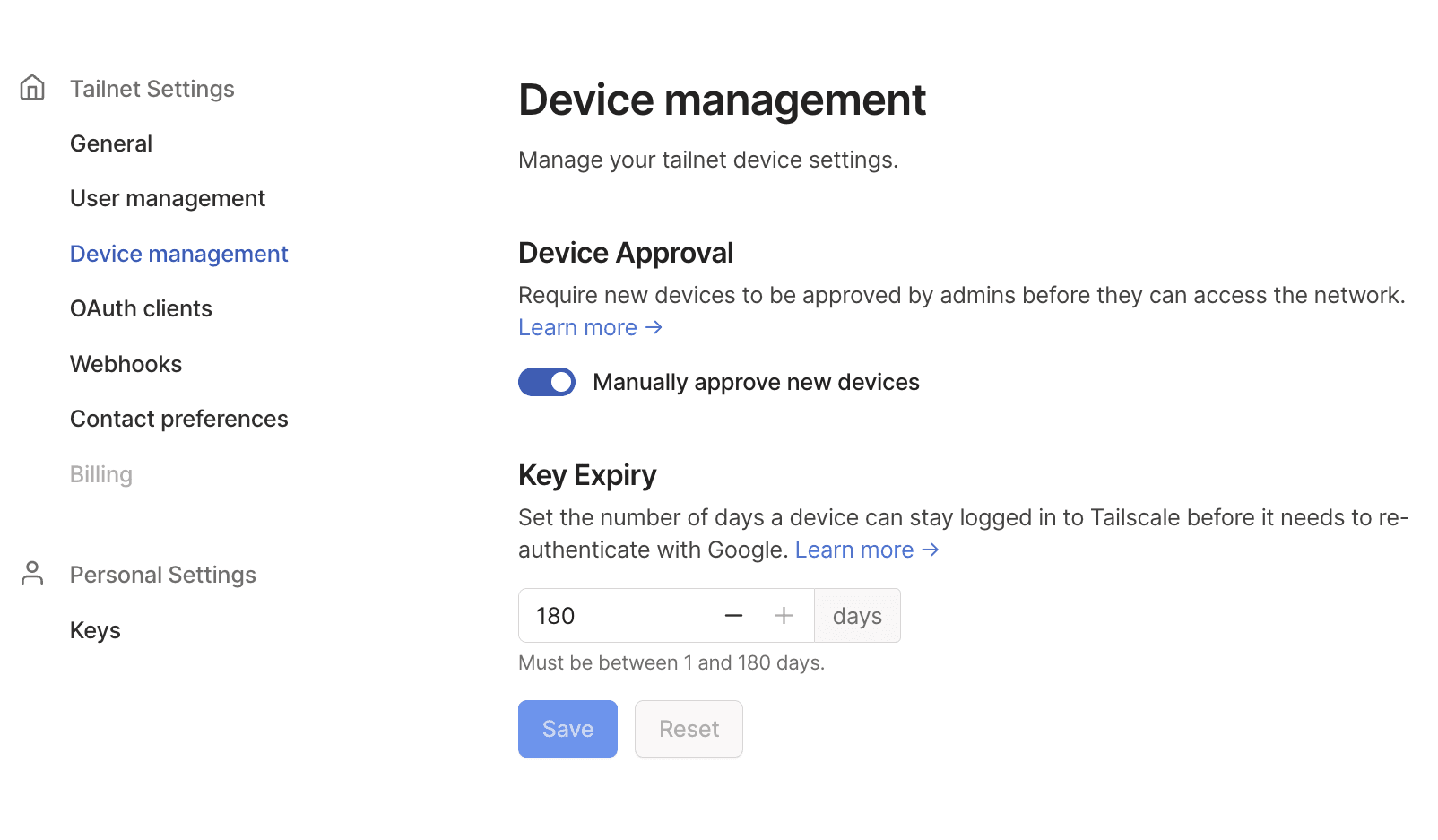The height and width of the screenshot is (840, 1438).
Task: Click the 'Manually approve new devices' label
Action: [x=756, y=382]
